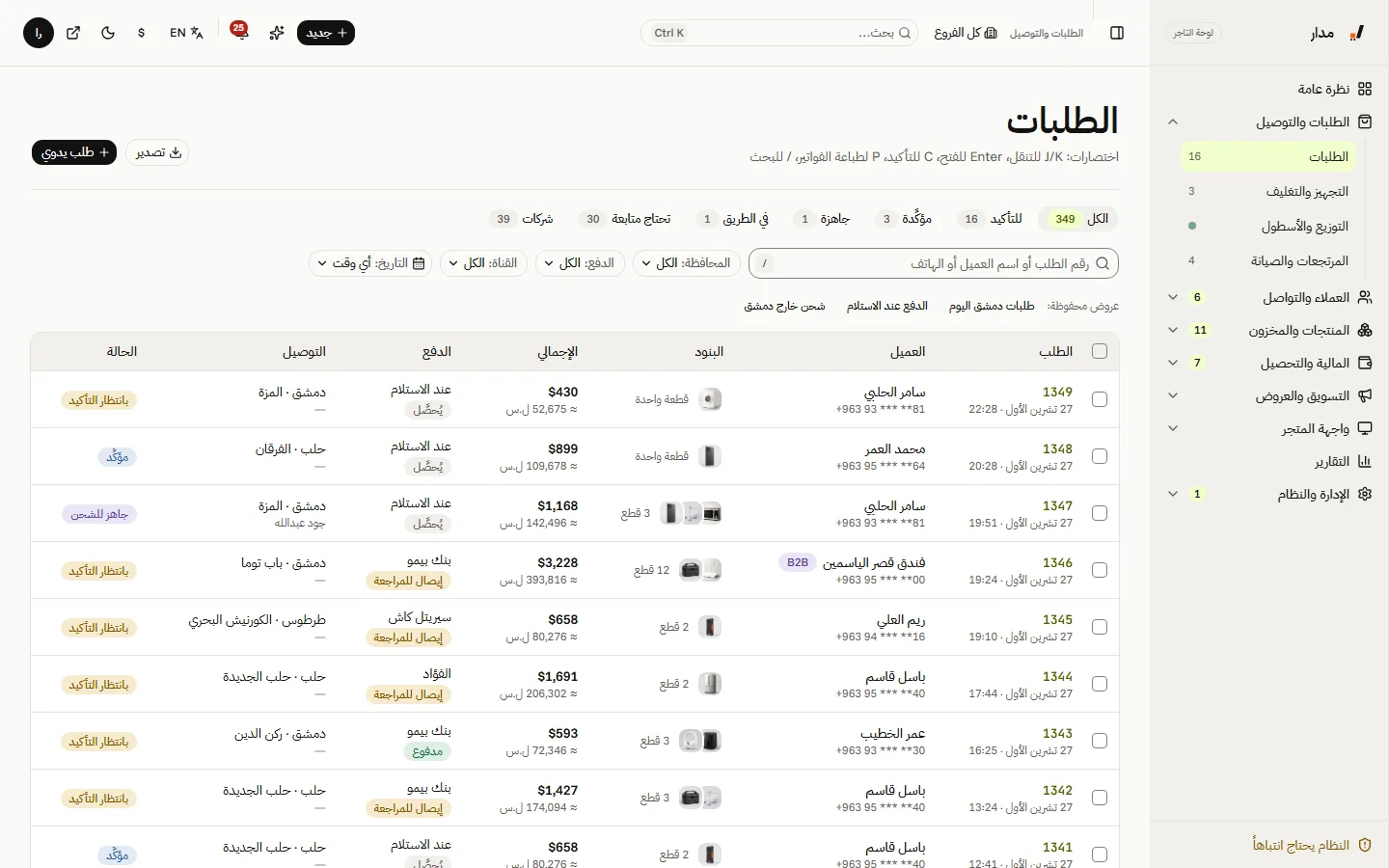This screenshot has width=1389, height=868.
Task: Check the box for order 1344
Action: pos(1100,684)
